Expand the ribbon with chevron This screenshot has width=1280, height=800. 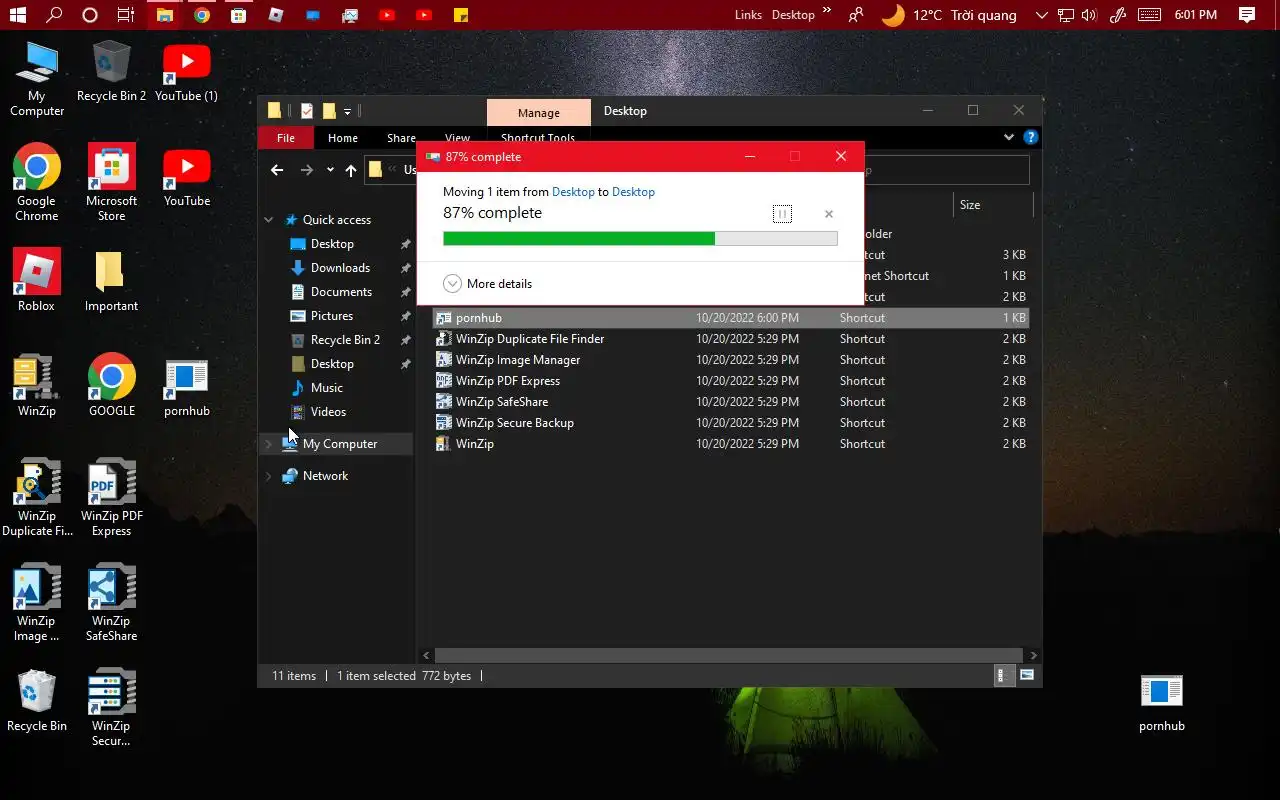[1009, 137]
